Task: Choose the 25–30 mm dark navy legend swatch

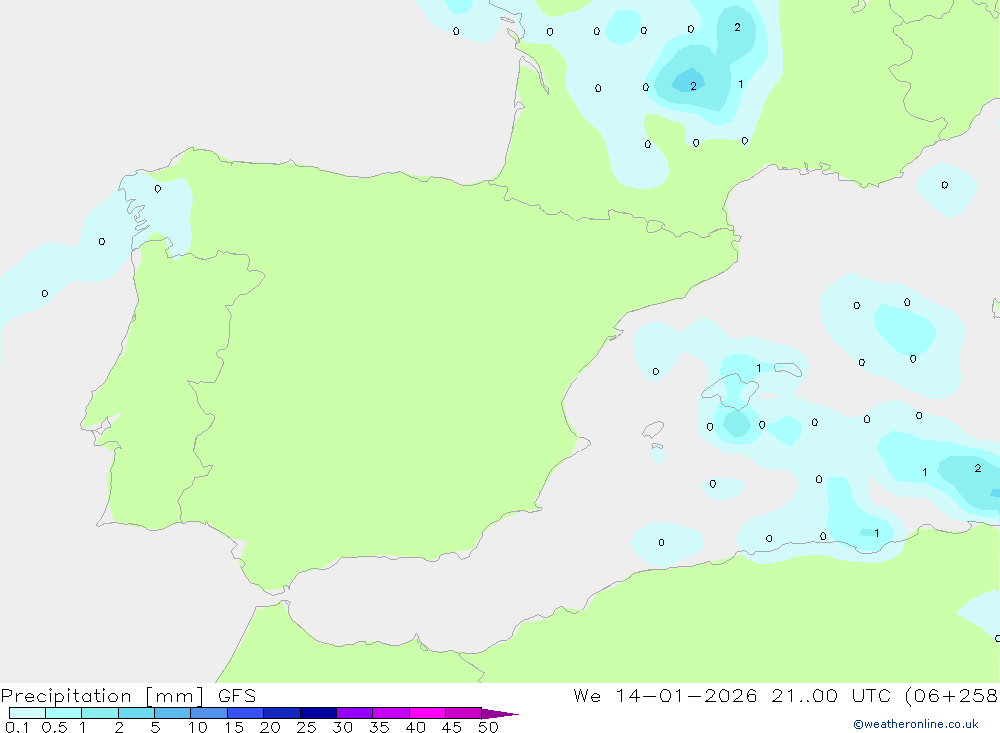Action: pos(318,713)
